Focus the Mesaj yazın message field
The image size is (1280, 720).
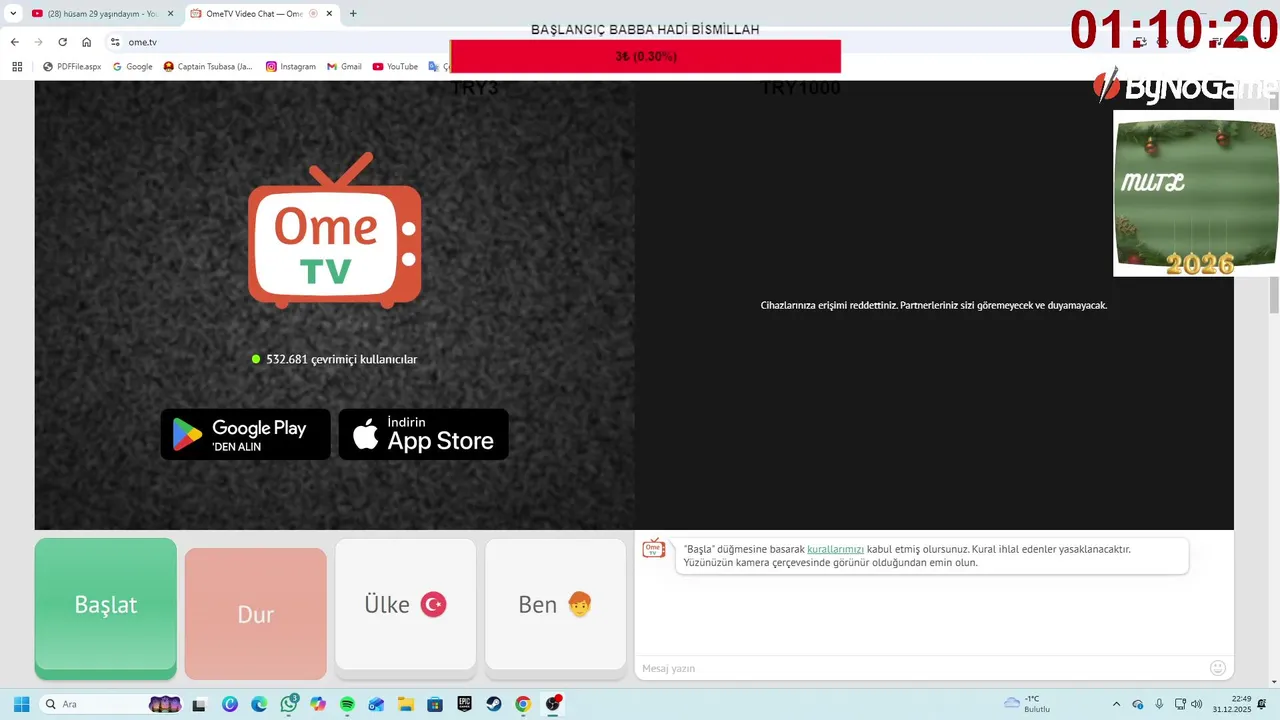point(920,668)
